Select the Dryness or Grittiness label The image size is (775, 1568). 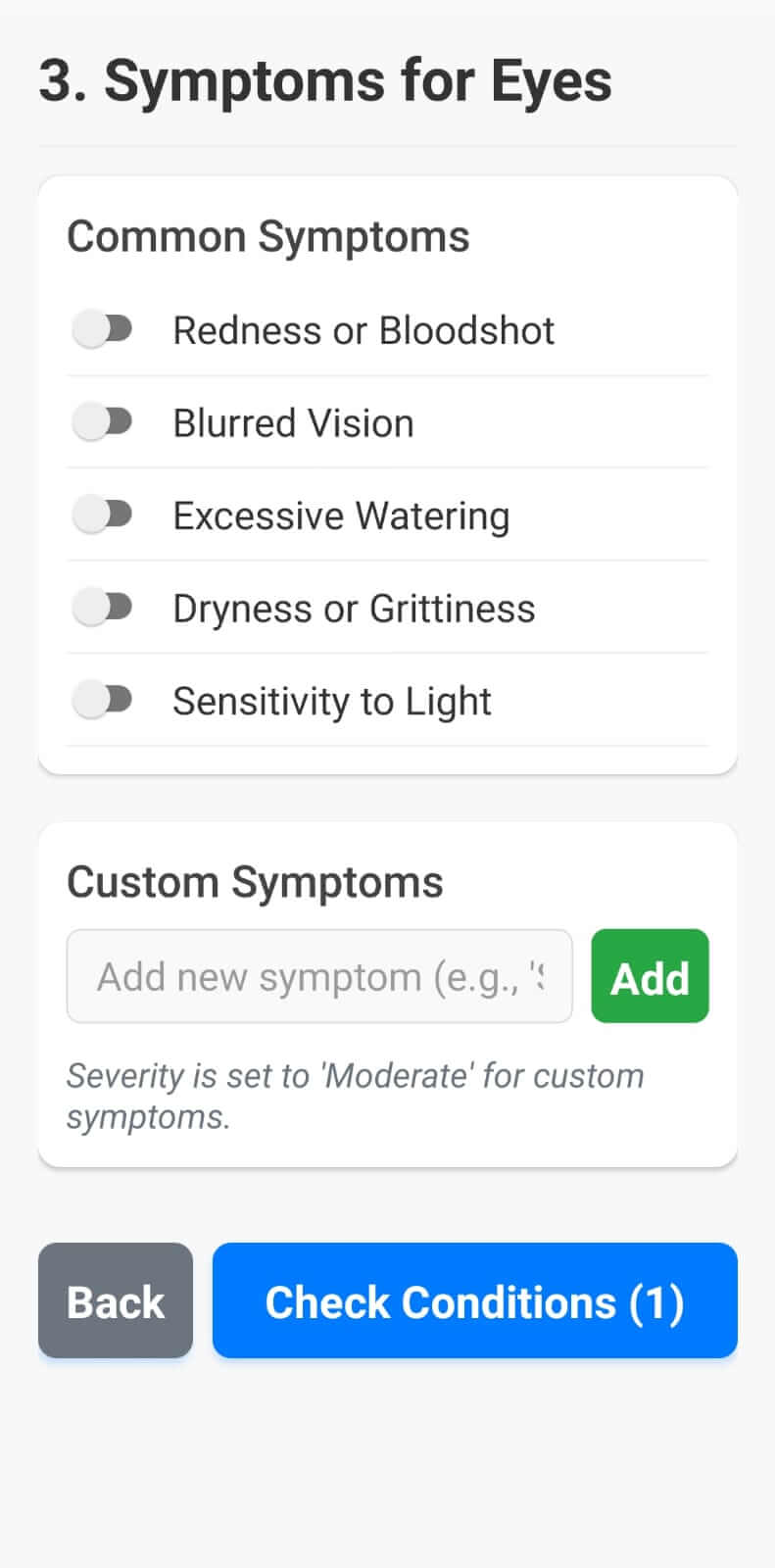pos(354,607)
